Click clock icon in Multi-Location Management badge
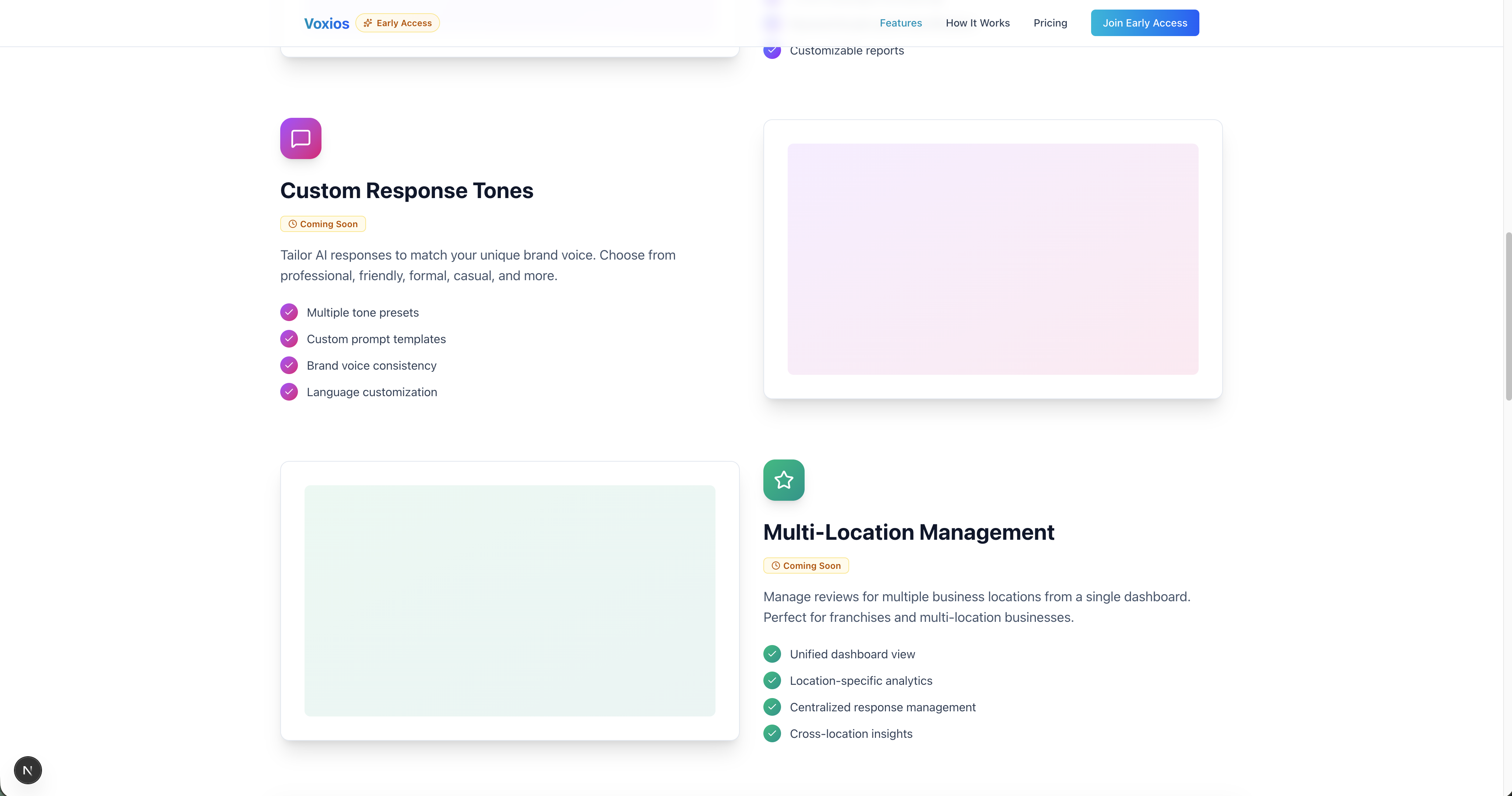Viewport: 1512px width, 796px height. 776,566
